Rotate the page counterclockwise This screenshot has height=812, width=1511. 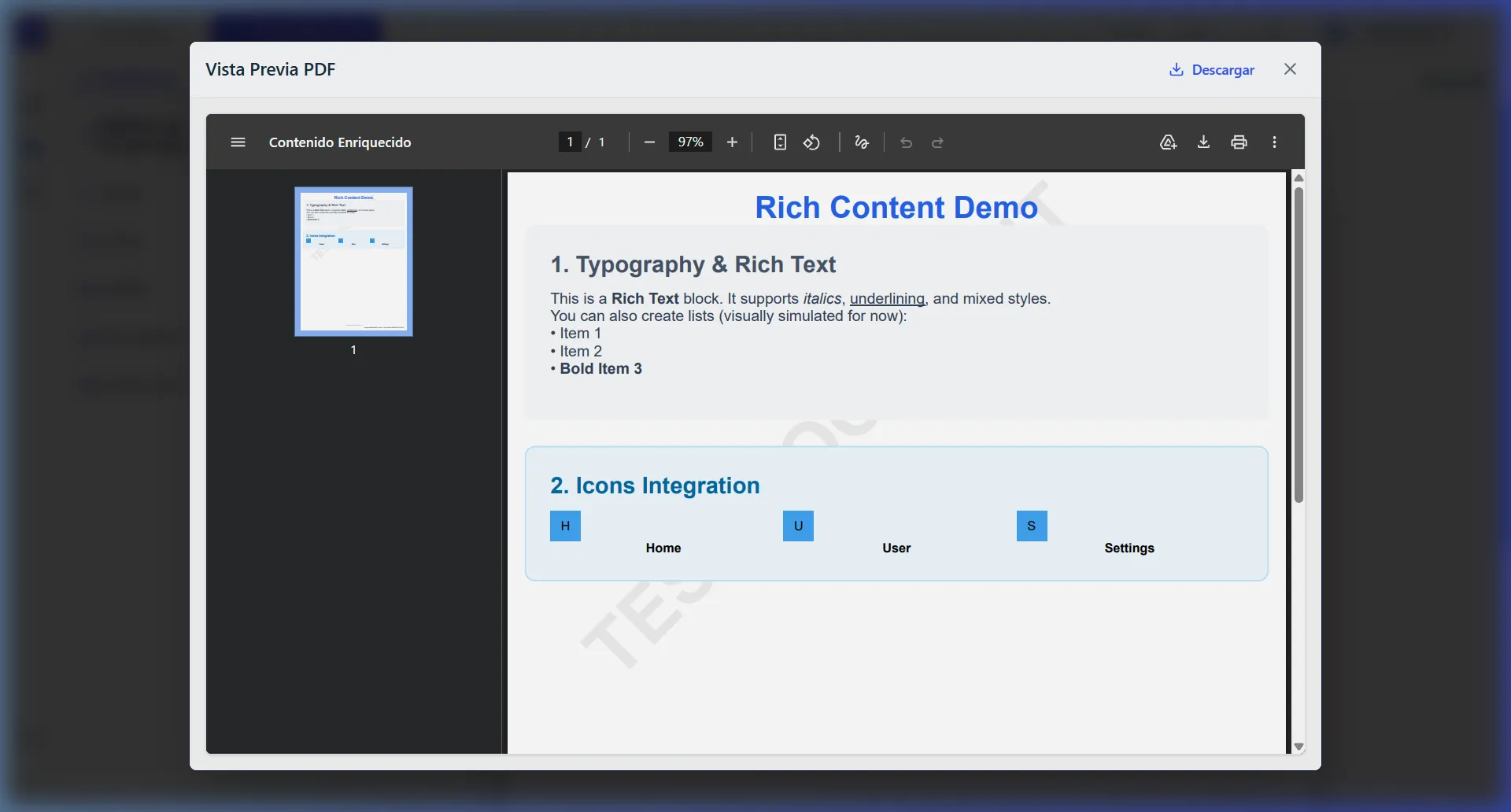click(x=811, y=142)
